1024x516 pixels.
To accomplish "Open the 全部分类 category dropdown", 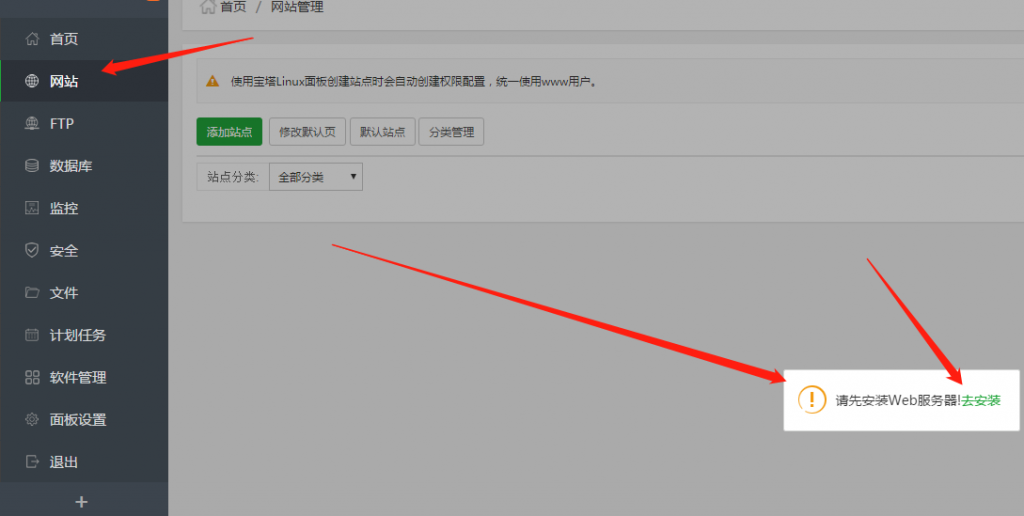I will 316,177.
